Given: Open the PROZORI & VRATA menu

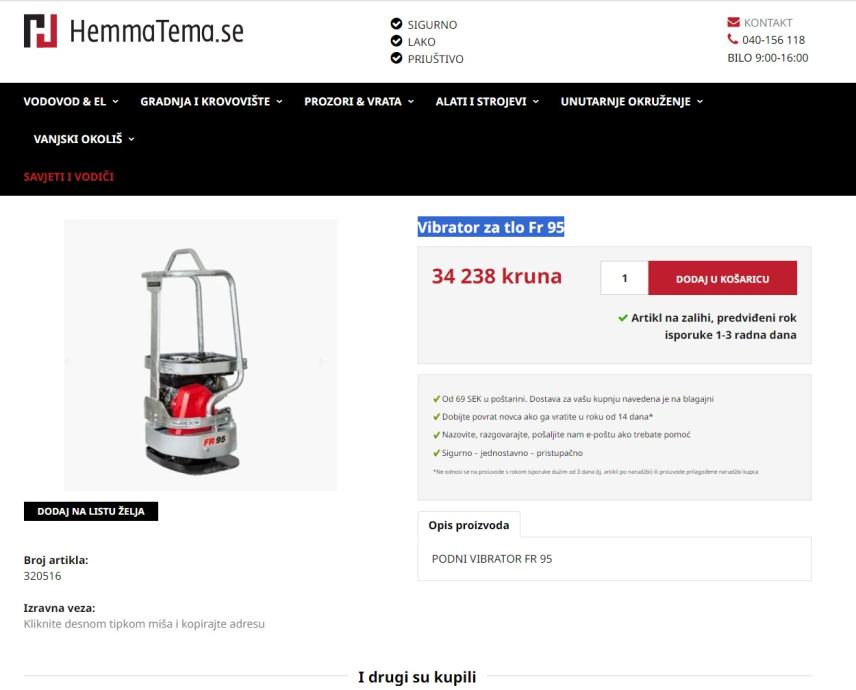Looking at the screenshot, I should [359, 102].
